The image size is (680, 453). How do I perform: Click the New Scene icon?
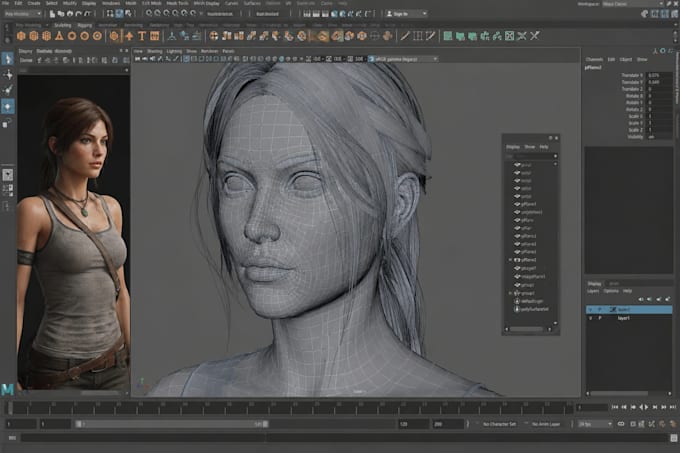point(52,14)
